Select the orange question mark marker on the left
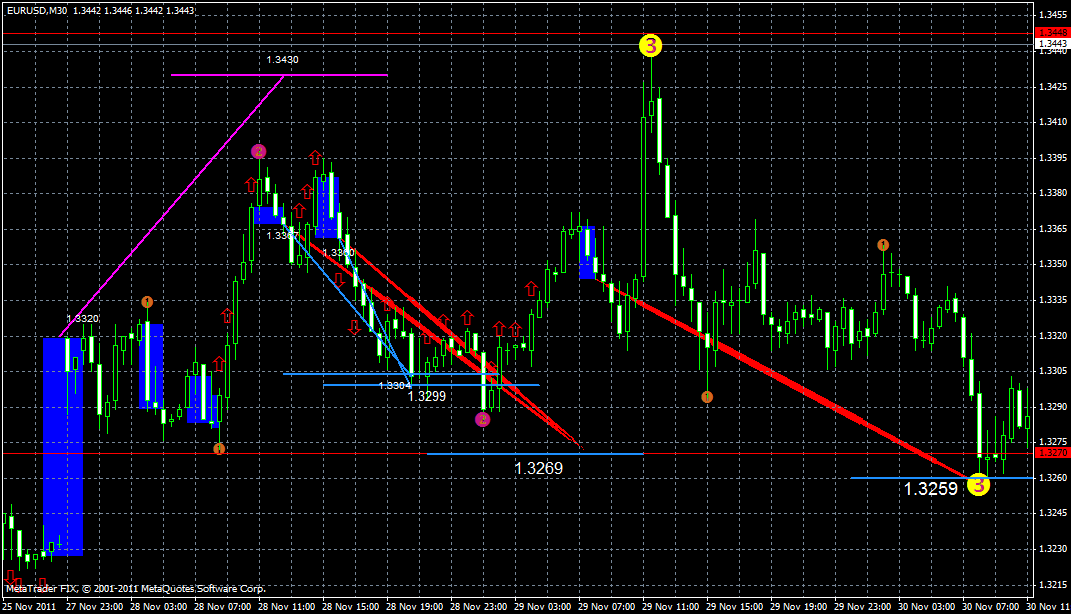Screen dimensions: 1071x614 [x=148, y=301]
